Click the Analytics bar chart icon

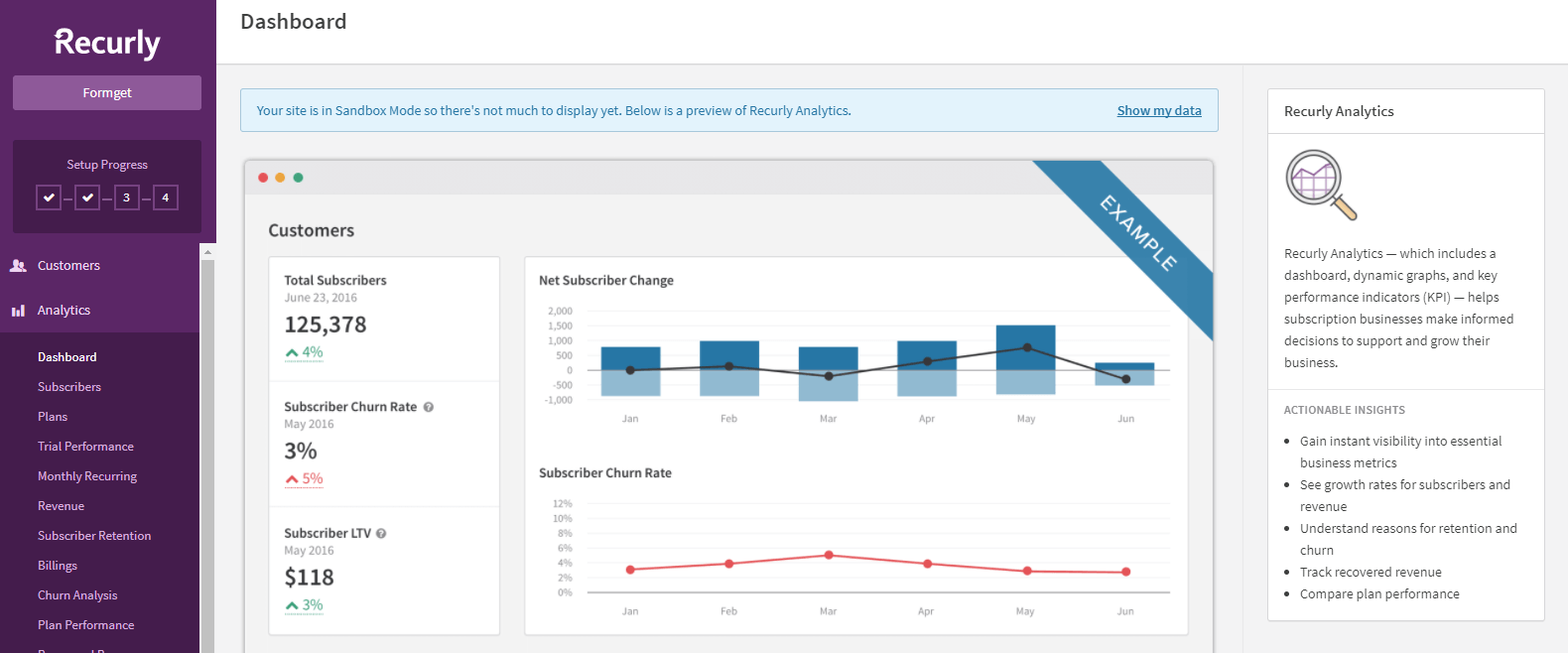coord(18,311)
